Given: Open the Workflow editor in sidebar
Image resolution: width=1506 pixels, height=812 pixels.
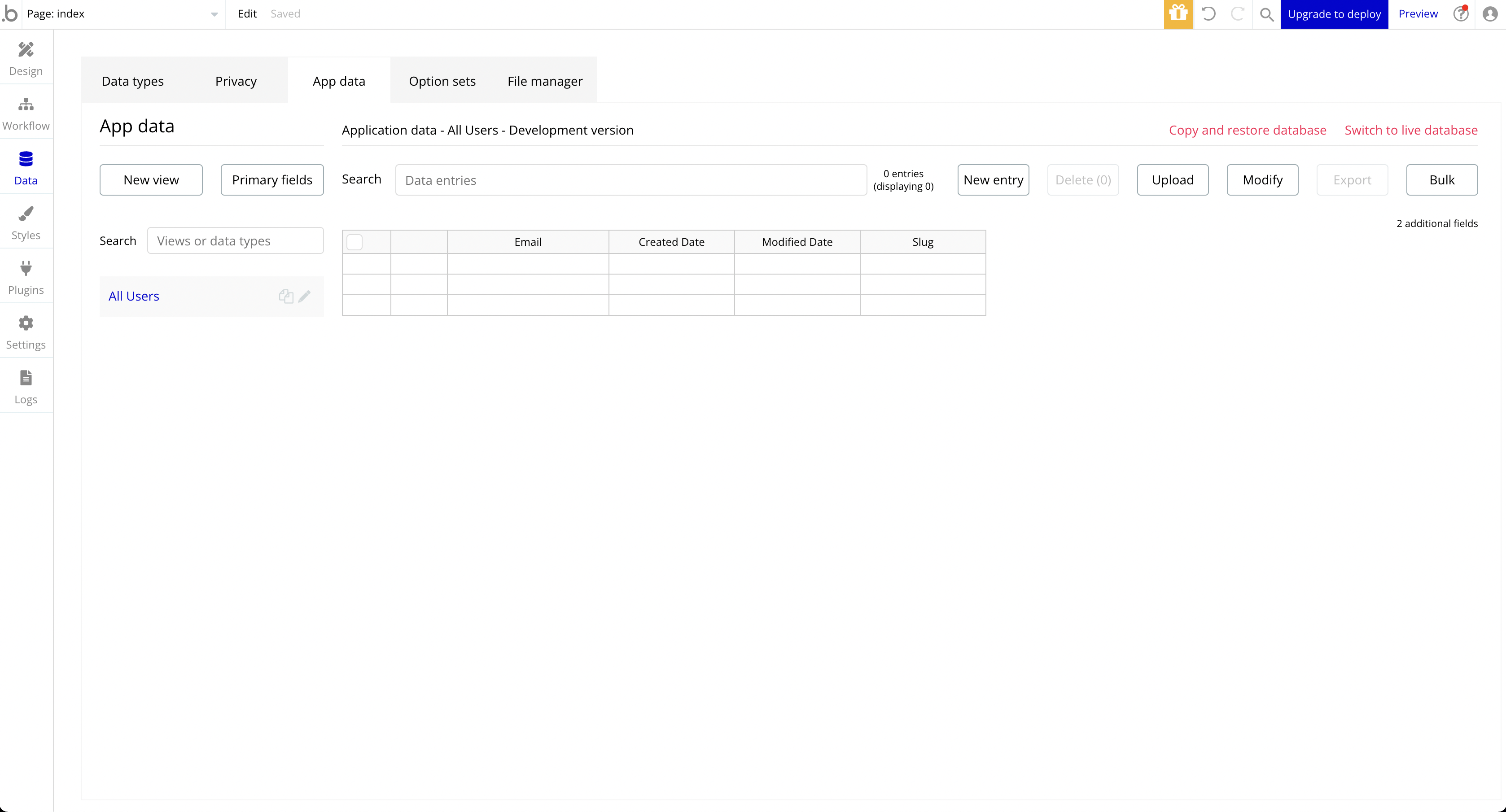Looking at the screenshot, I should 26,114.
